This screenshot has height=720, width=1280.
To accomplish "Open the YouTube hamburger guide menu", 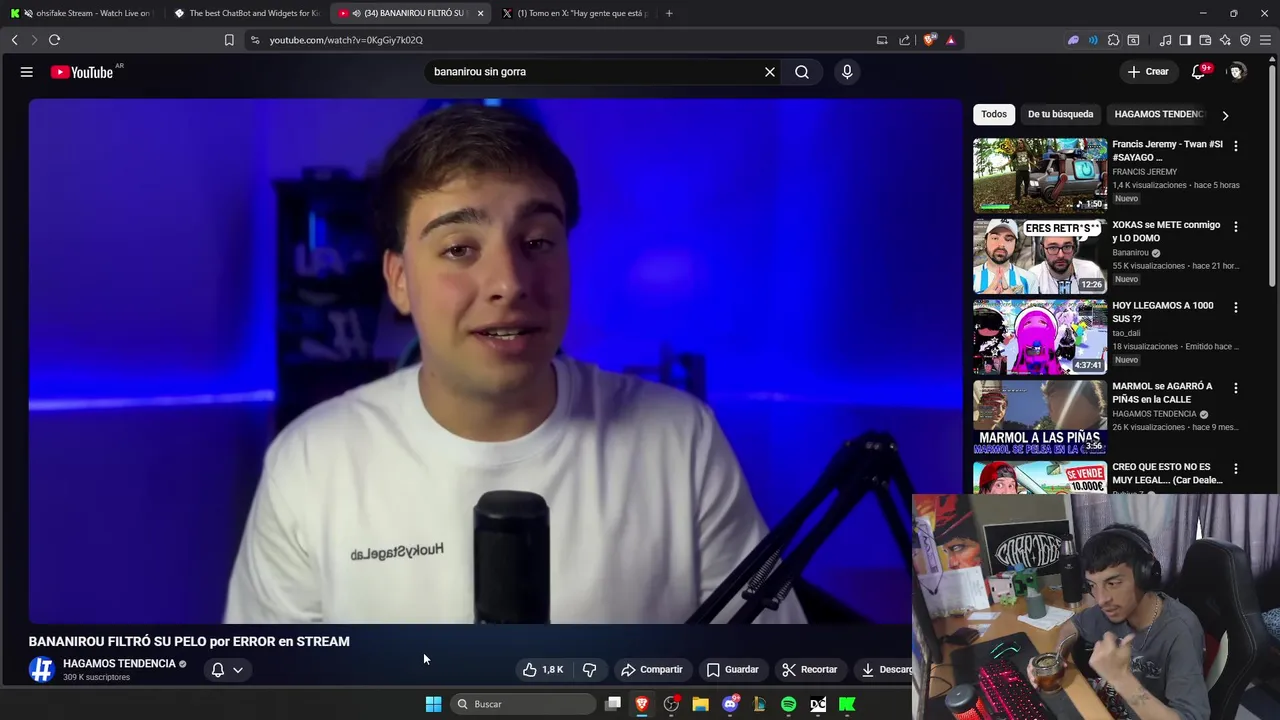I will [x=27, y=72].
